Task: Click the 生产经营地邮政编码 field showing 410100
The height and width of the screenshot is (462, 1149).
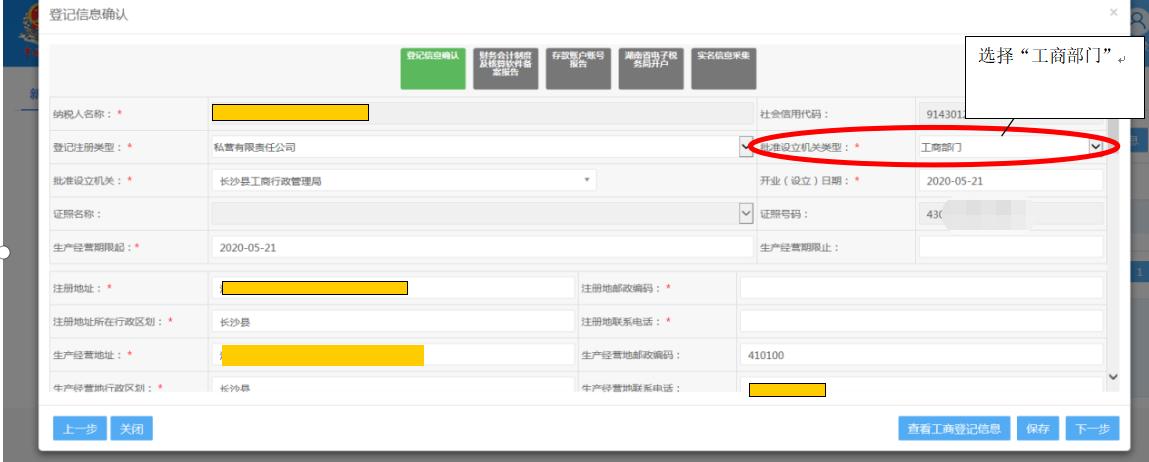Action: point(921,355)
